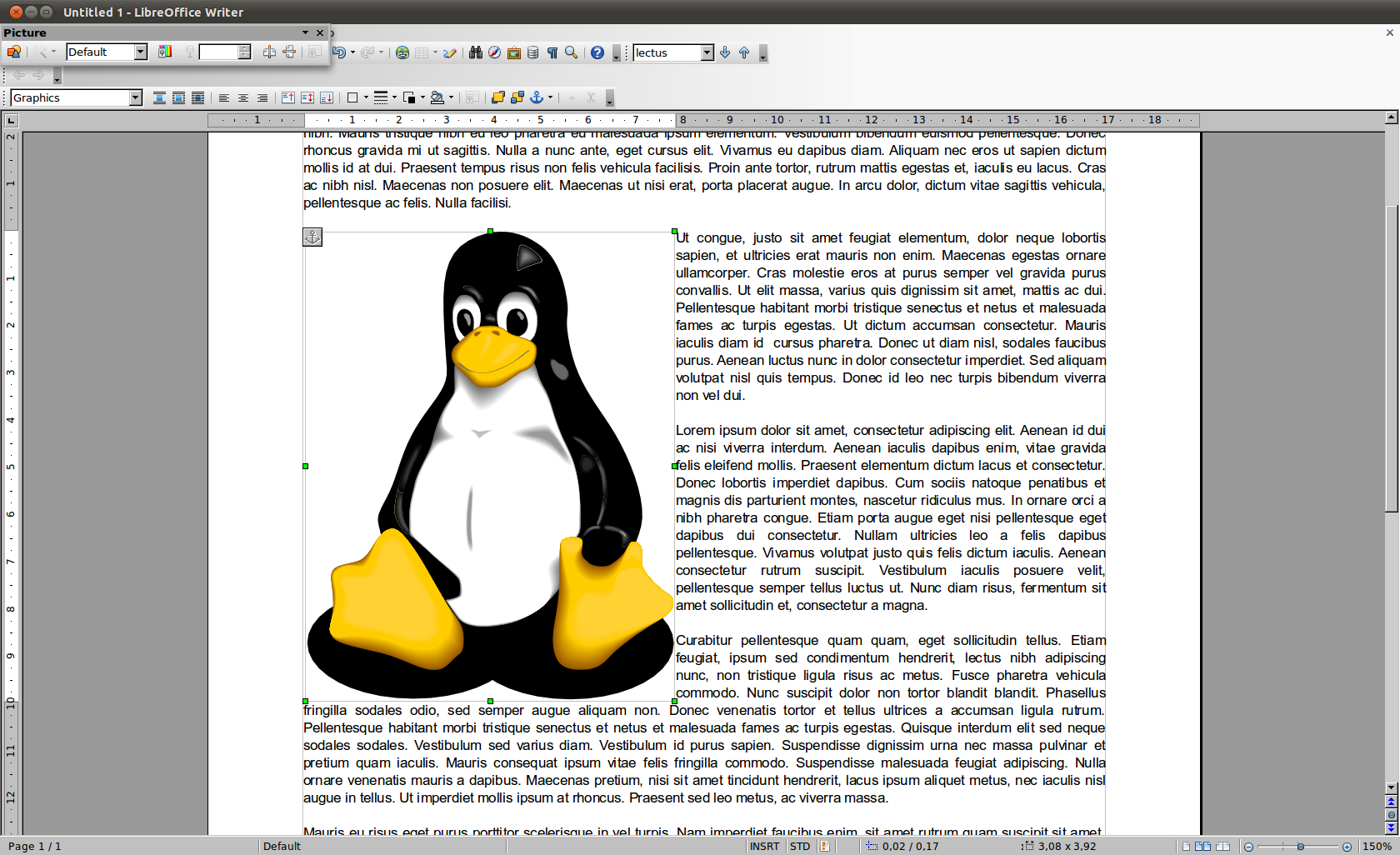Open the Graphics frame style dropdown
Screen dimensions: 1400x855
(136, 98)
